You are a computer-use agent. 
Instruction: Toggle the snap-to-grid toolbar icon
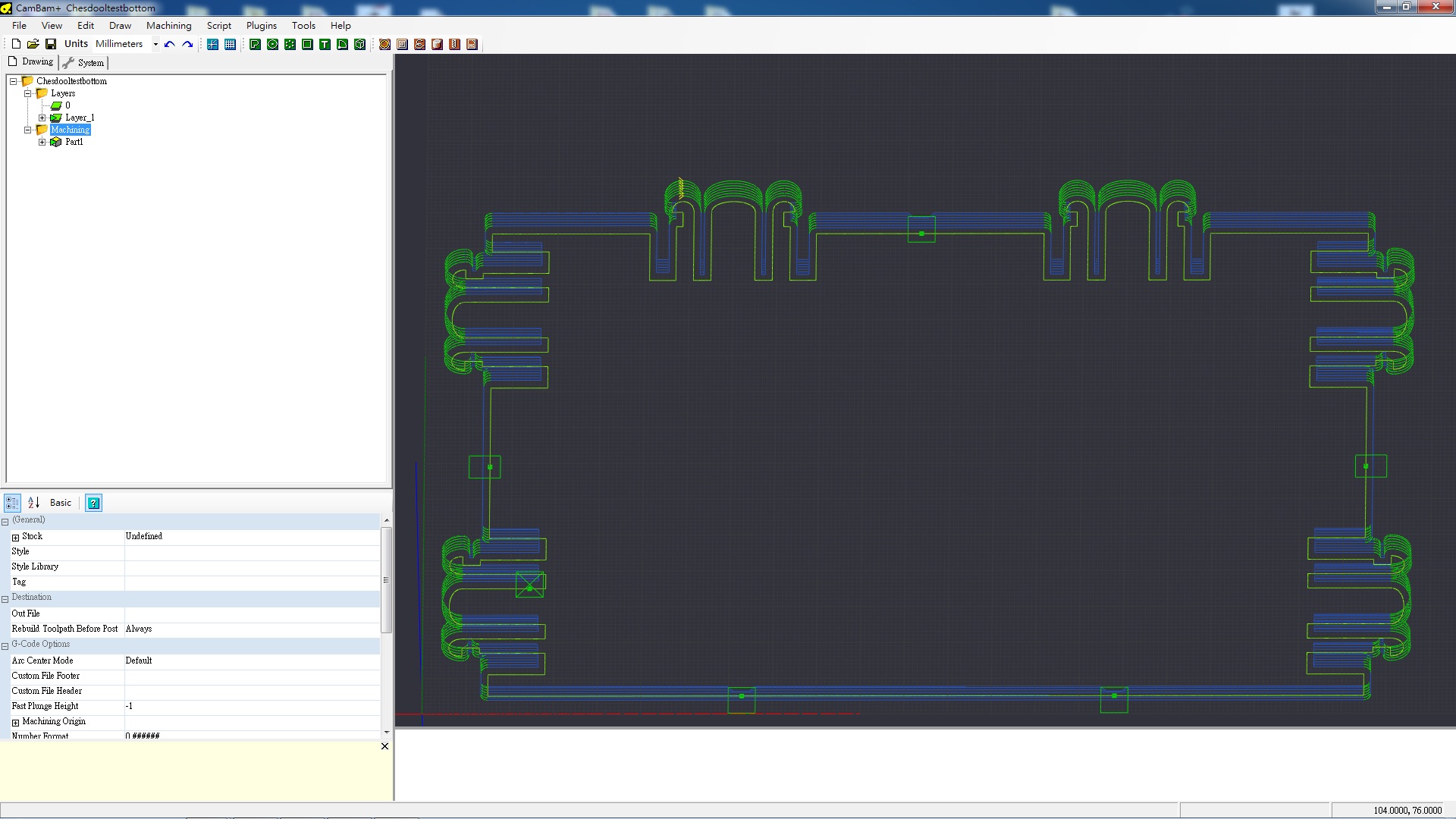coord(212,44)
